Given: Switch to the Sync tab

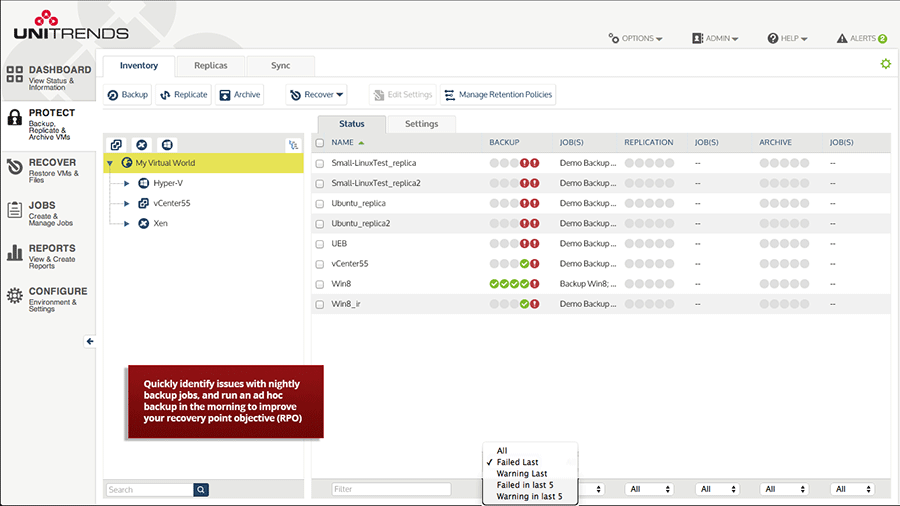Looking at the screenshot, I should click(281, 65).
